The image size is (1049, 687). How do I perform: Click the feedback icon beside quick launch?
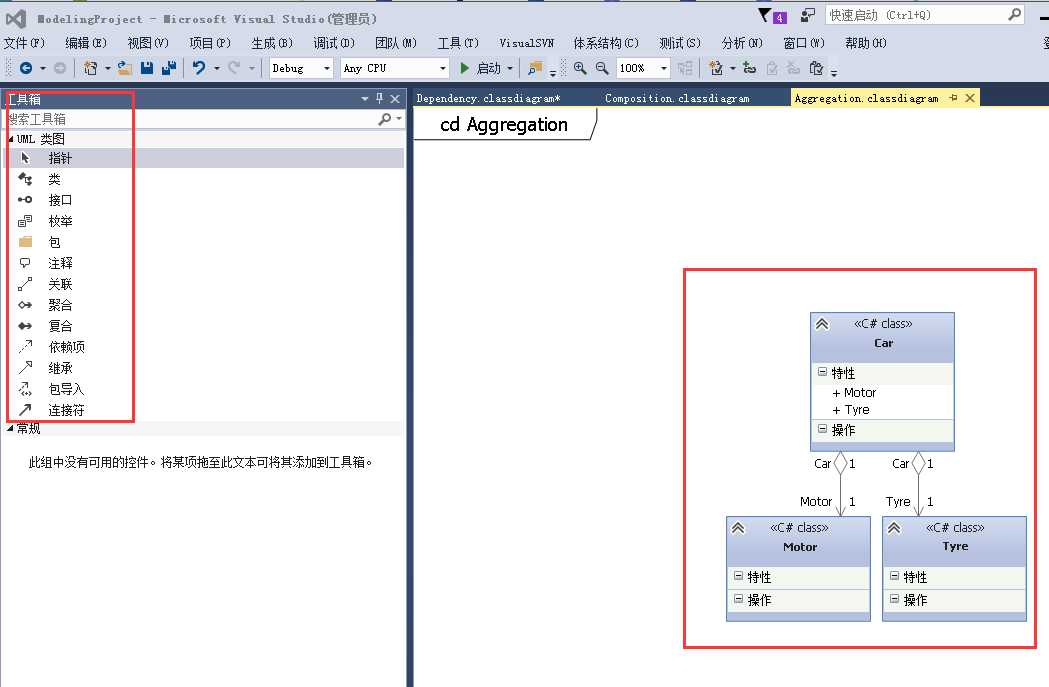(x=808, y=15)
